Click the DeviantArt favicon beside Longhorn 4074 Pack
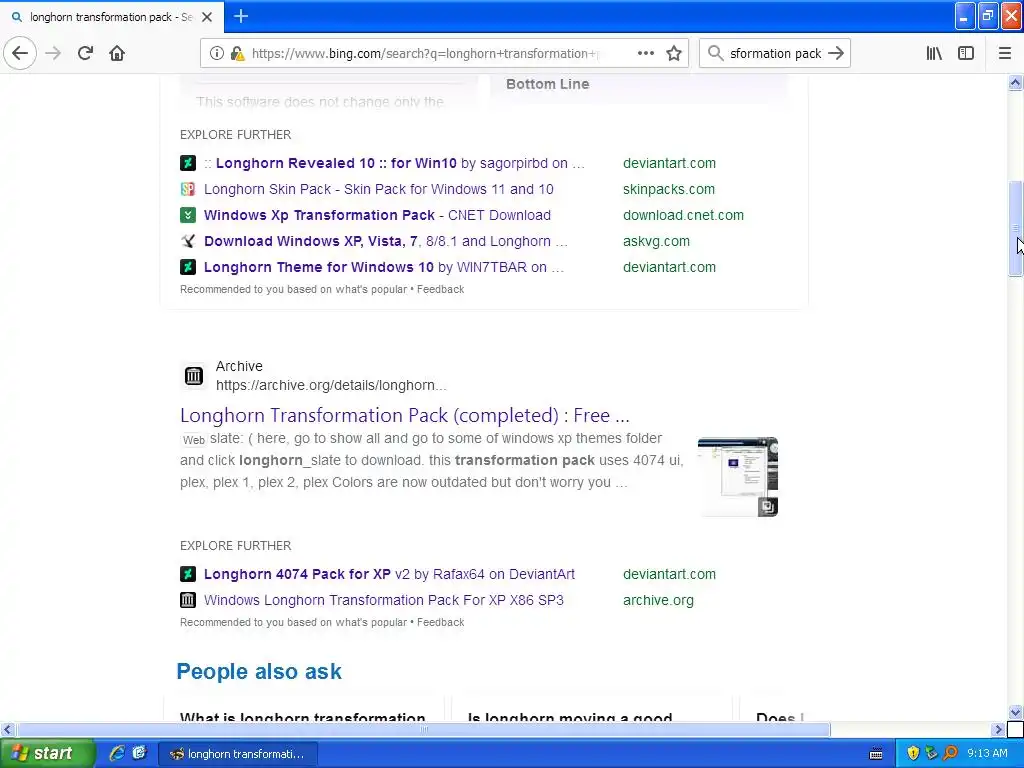1024x768 pixels. 188,574
